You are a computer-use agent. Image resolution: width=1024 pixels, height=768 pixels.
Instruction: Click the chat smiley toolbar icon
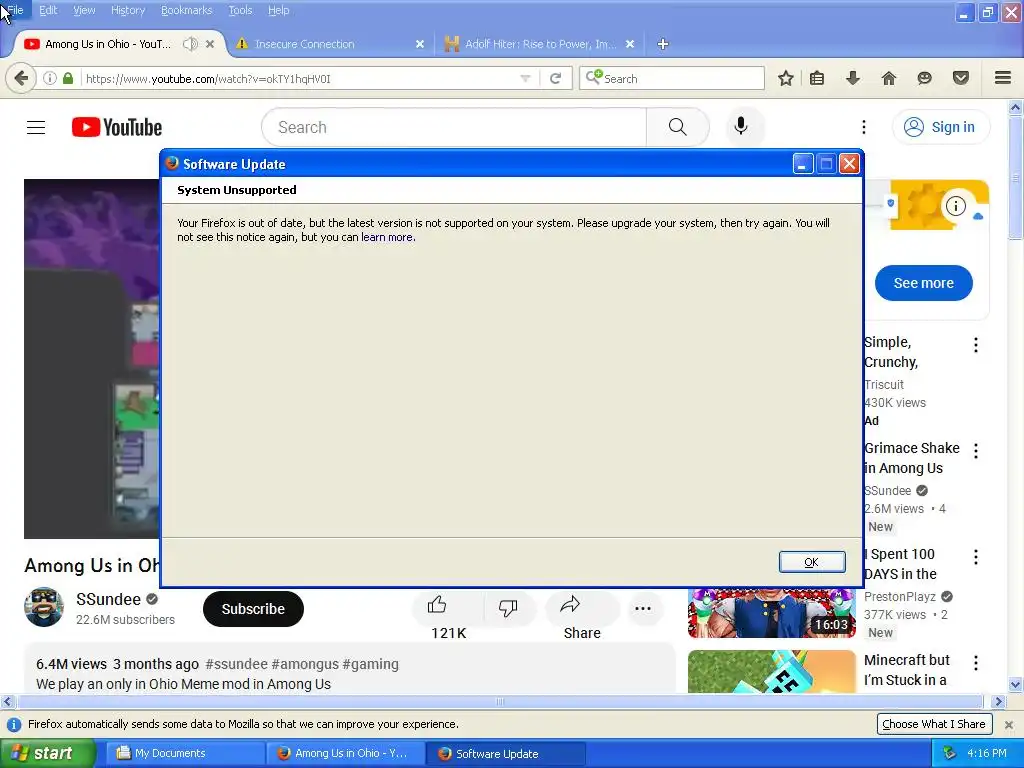click(924, 78)
